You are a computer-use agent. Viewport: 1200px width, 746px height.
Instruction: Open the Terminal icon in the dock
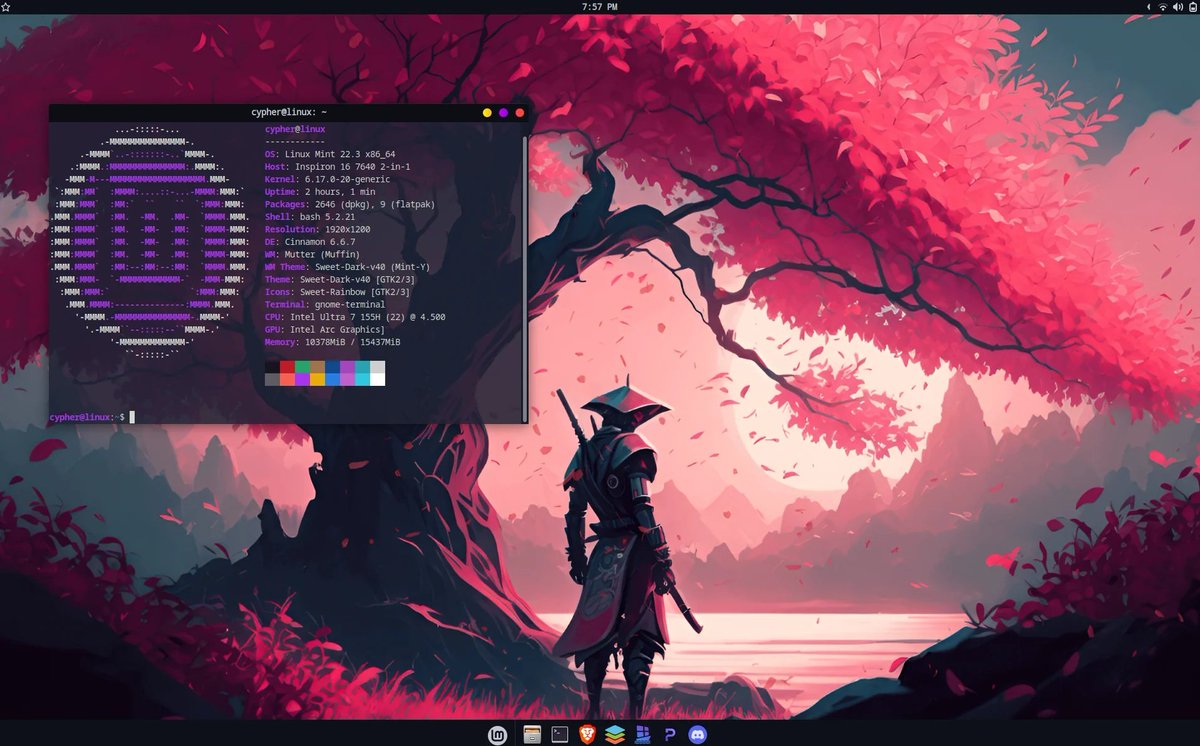[x=560, y=734]
